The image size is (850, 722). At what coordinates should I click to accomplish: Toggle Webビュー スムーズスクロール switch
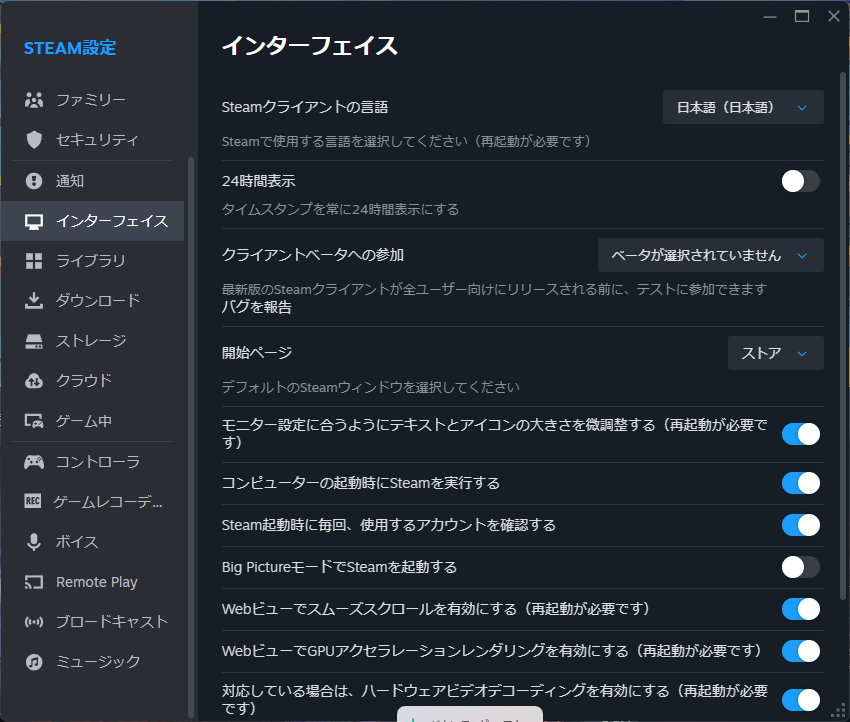801,609
